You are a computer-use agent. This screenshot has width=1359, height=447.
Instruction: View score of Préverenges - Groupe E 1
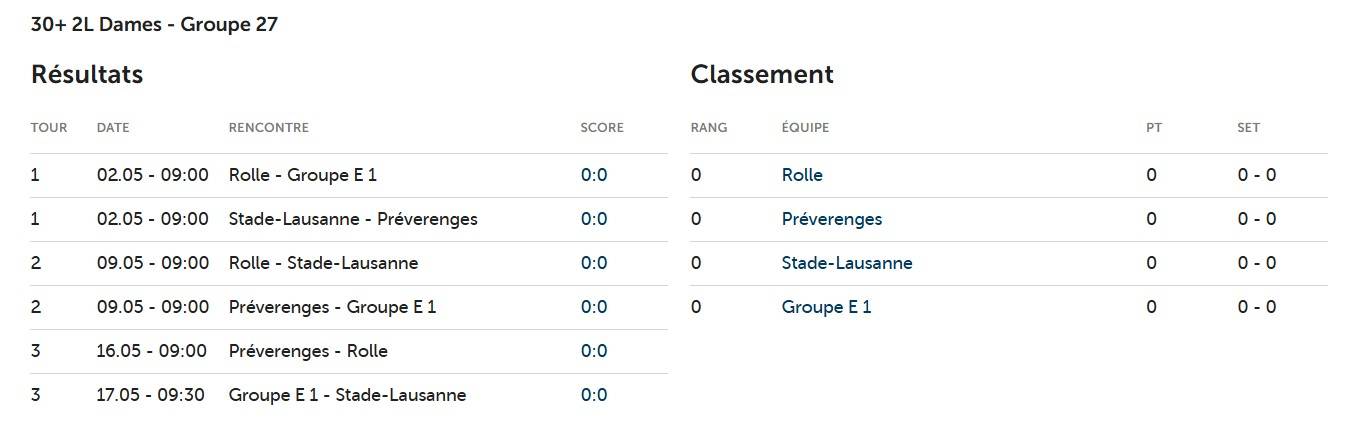tap(594, 307)
